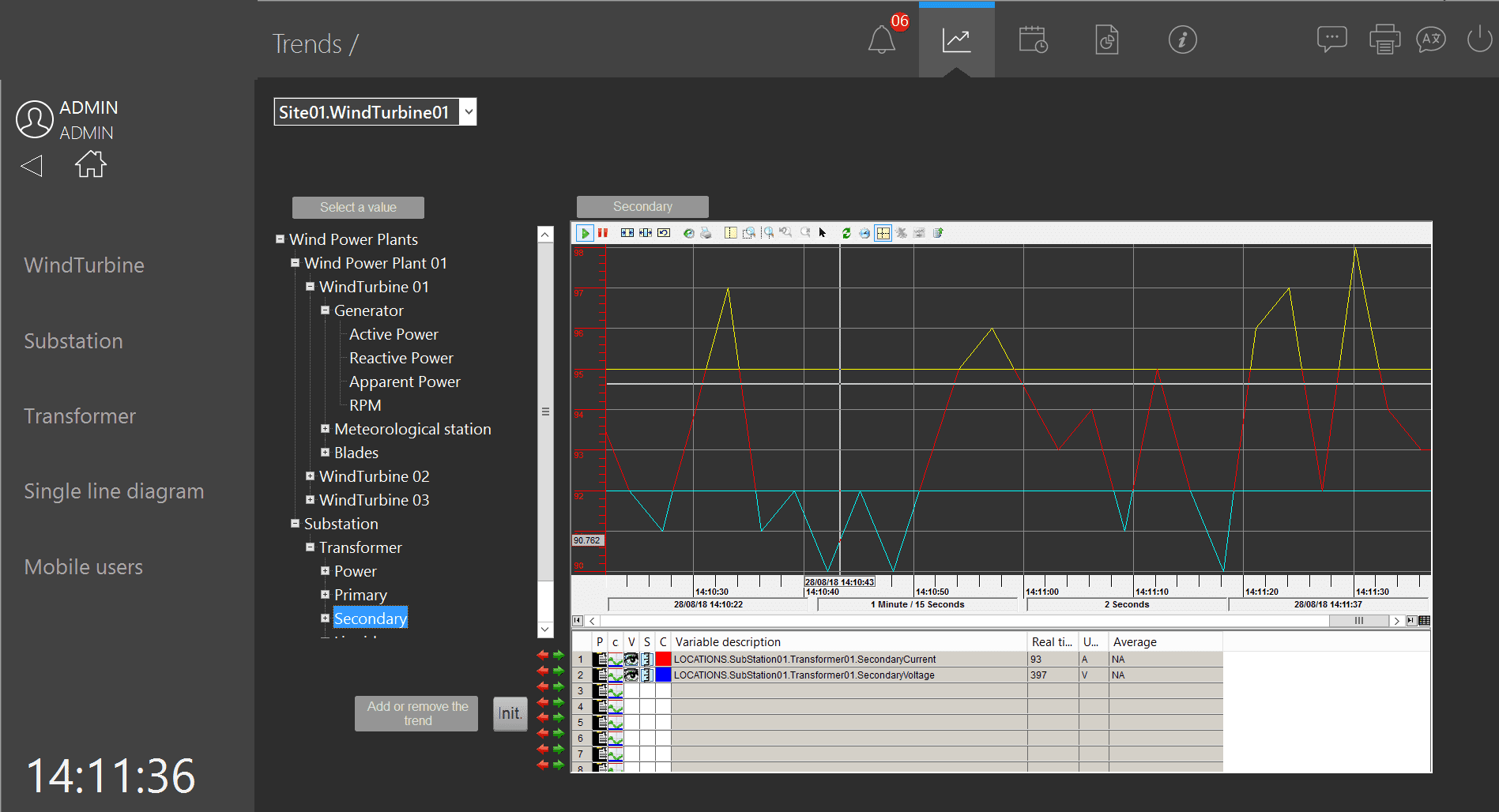
Task: Open Substation in the left menu
Action: [73, 341]
